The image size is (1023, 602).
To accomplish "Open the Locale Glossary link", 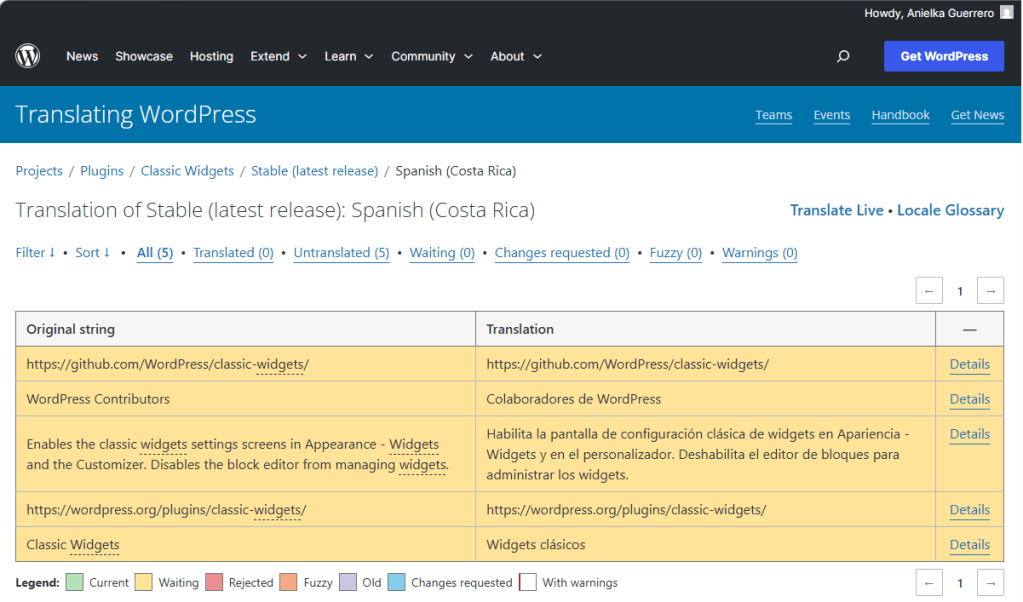I will [950, 210].
